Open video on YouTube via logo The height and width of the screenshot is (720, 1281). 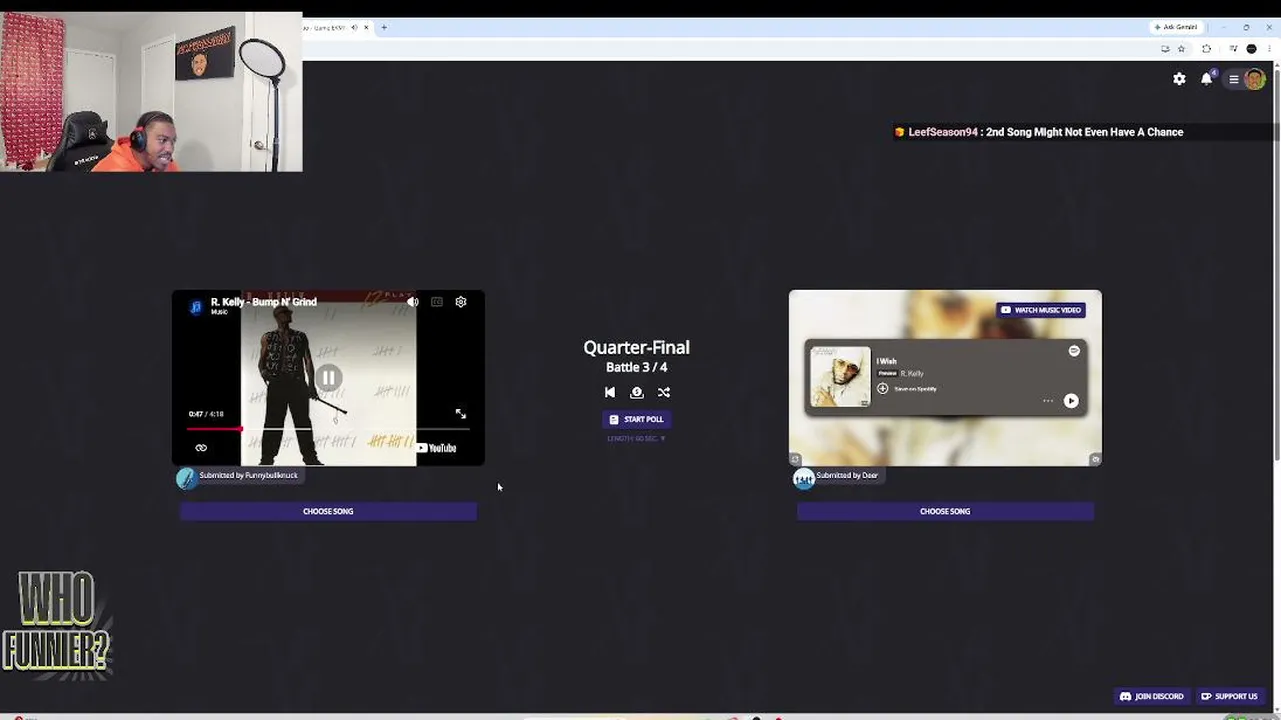[437, 448]
